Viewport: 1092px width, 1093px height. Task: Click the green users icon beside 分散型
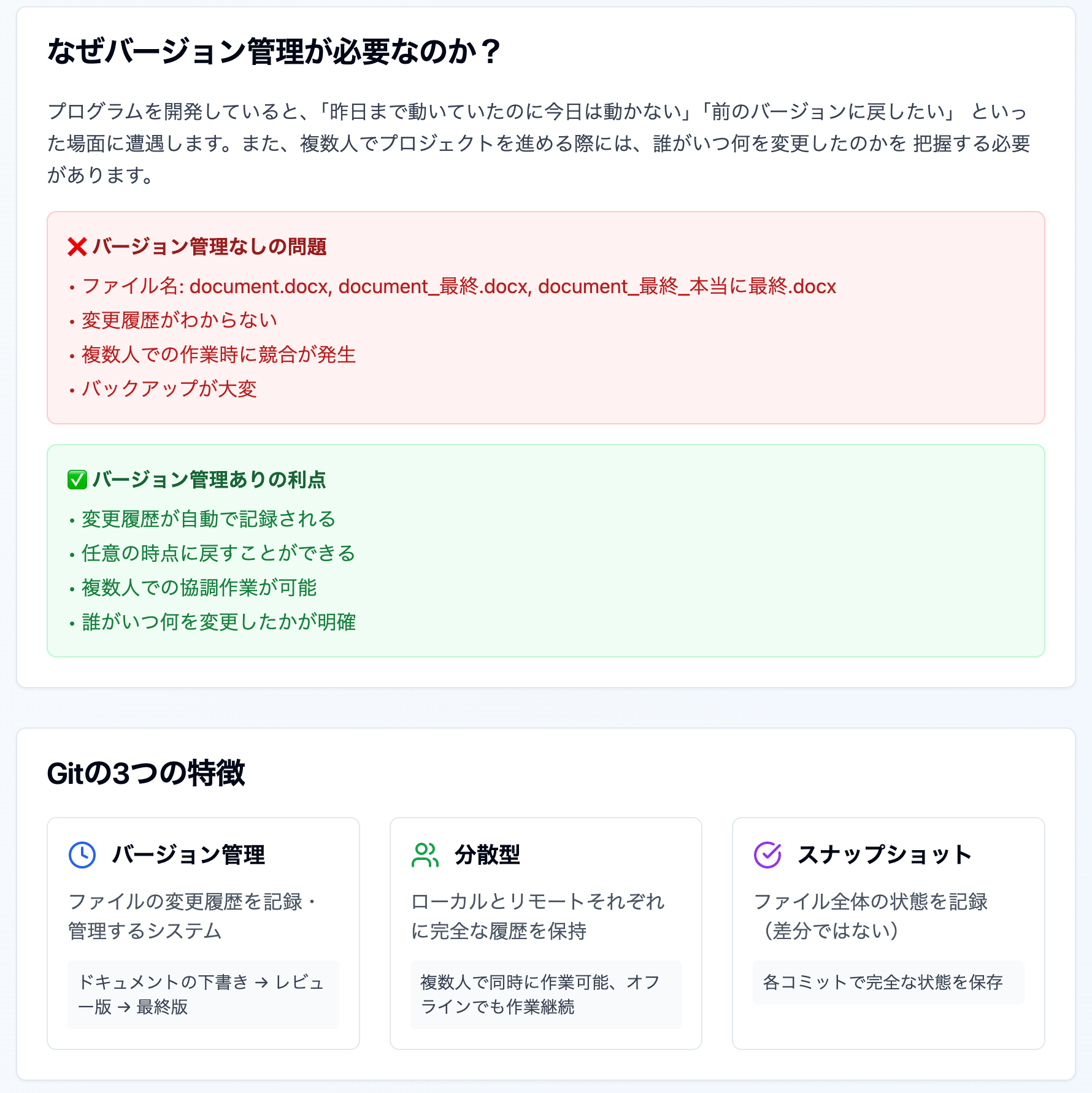pyautogui.click(x=425, y=854)
